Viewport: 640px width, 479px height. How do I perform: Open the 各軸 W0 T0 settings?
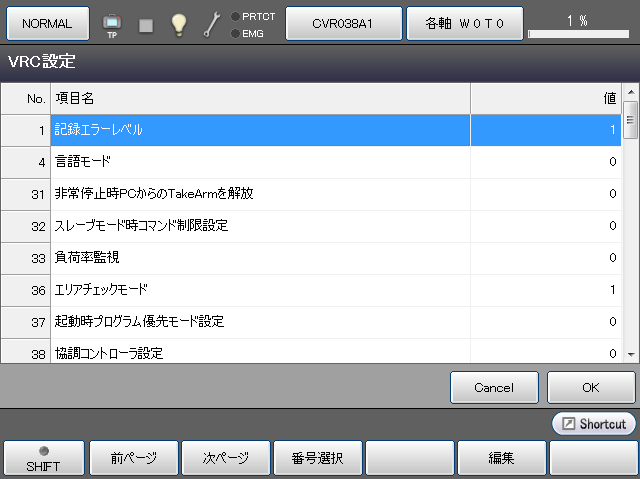point(463,23)
